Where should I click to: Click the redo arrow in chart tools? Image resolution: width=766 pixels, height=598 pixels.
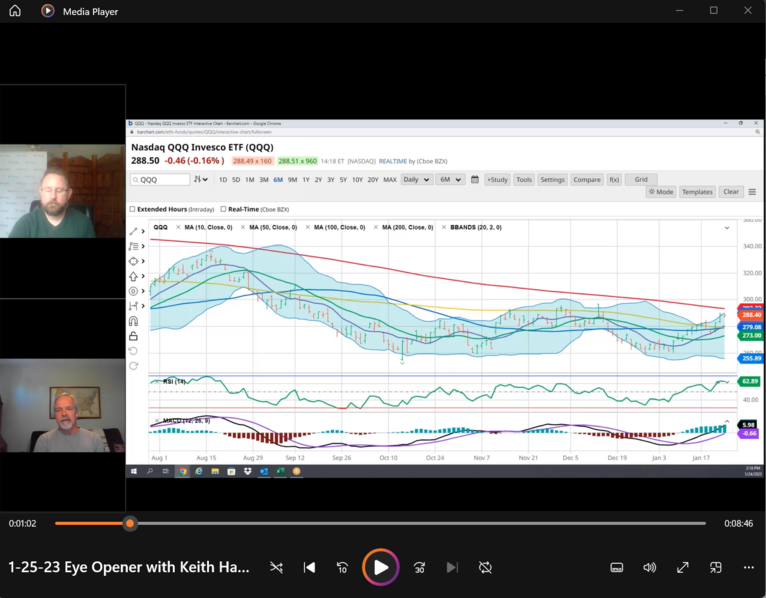(133, 366)
